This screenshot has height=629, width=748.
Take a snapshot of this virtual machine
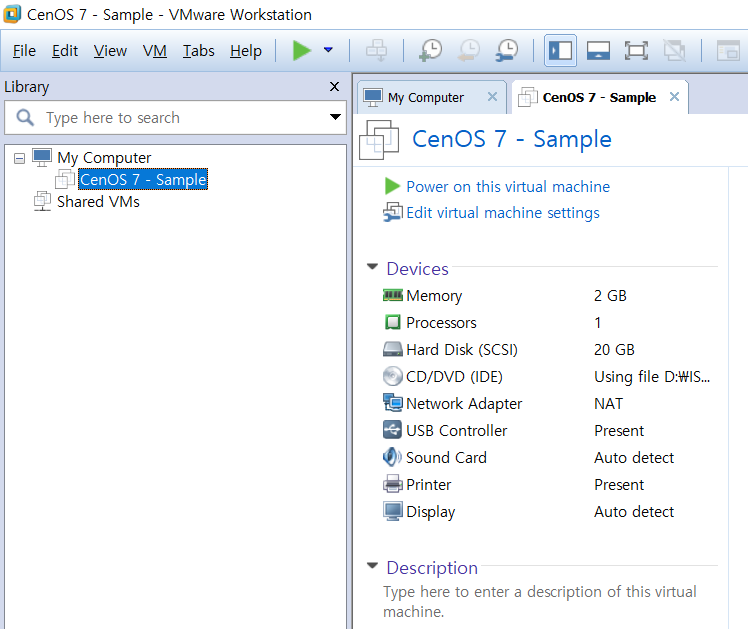431,50
